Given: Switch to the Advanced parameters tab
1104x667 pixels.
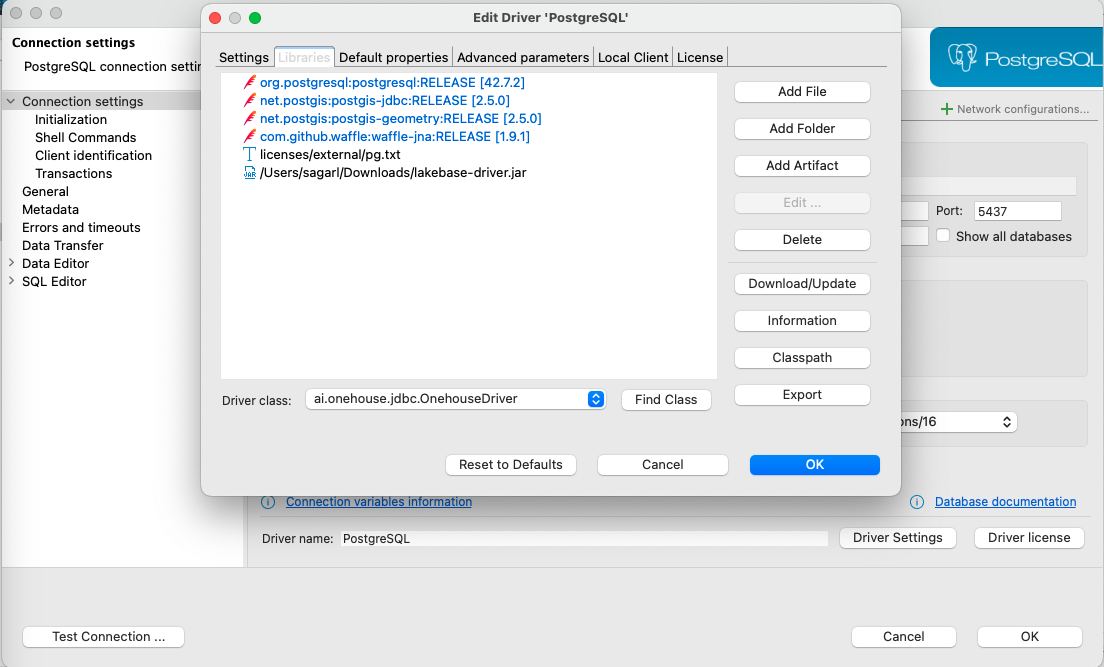Looking at the screenshot, I should (523, 57).
